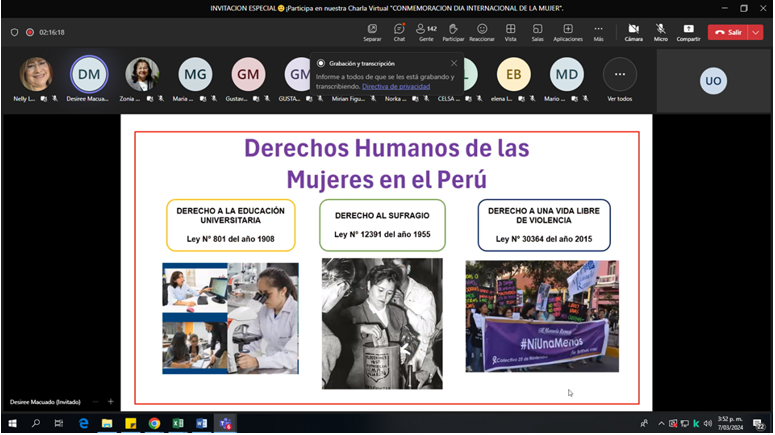Open Sticky Notes from taskbar
The image size is (775, 435).
click(130, 424)
